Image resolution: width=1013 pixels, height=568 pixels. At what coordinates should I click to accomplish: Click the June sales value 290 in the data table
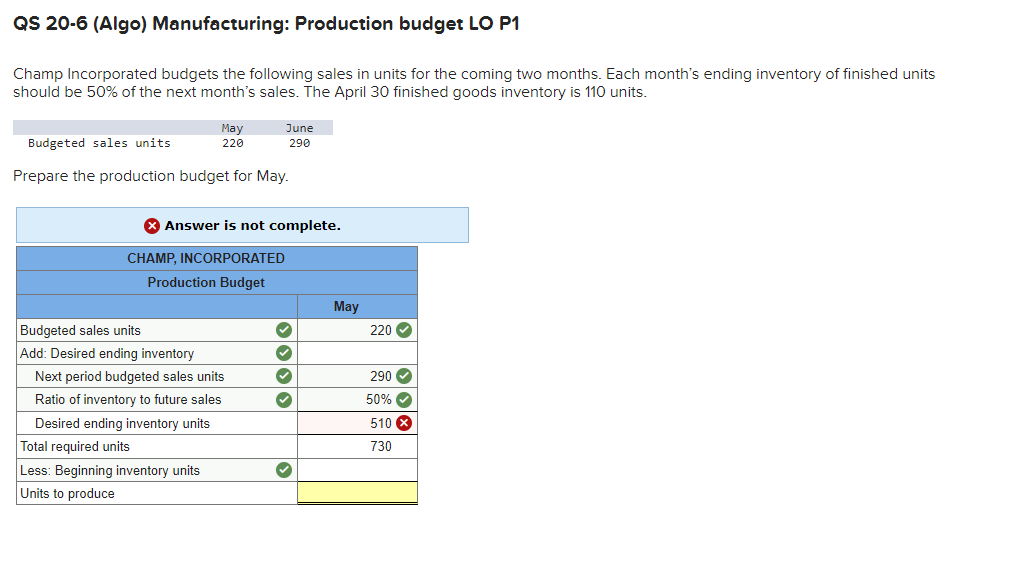coord(300,143)
